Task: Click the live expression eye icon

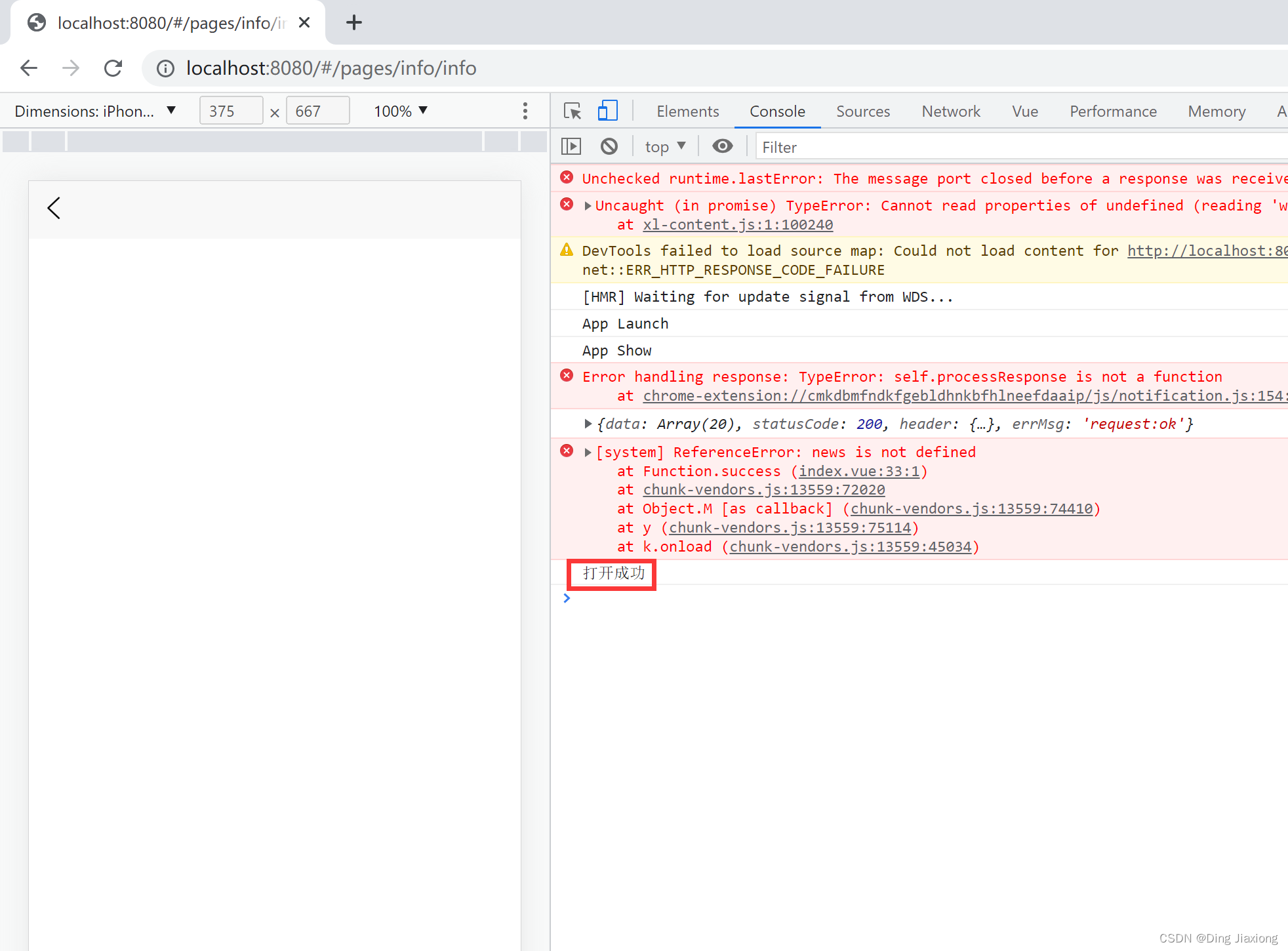Action: click(x=722, y=146)
